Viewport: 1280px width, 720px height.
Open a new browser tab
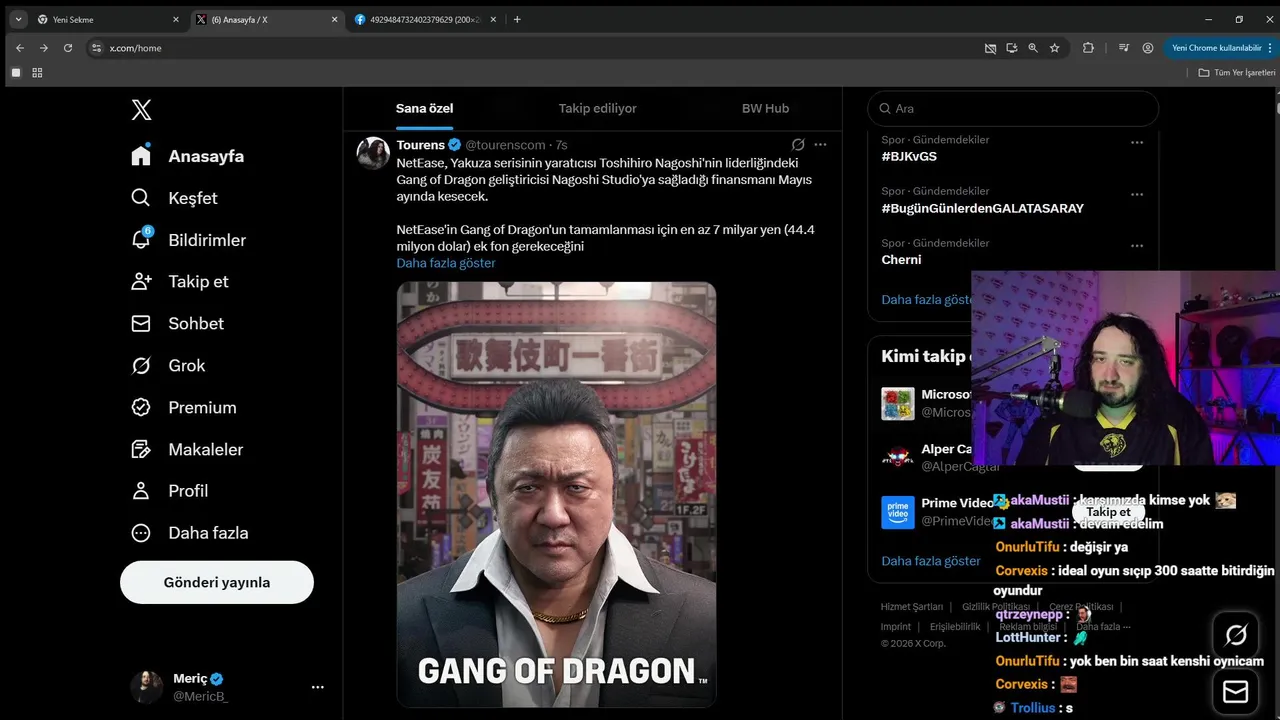pos(517,19)
